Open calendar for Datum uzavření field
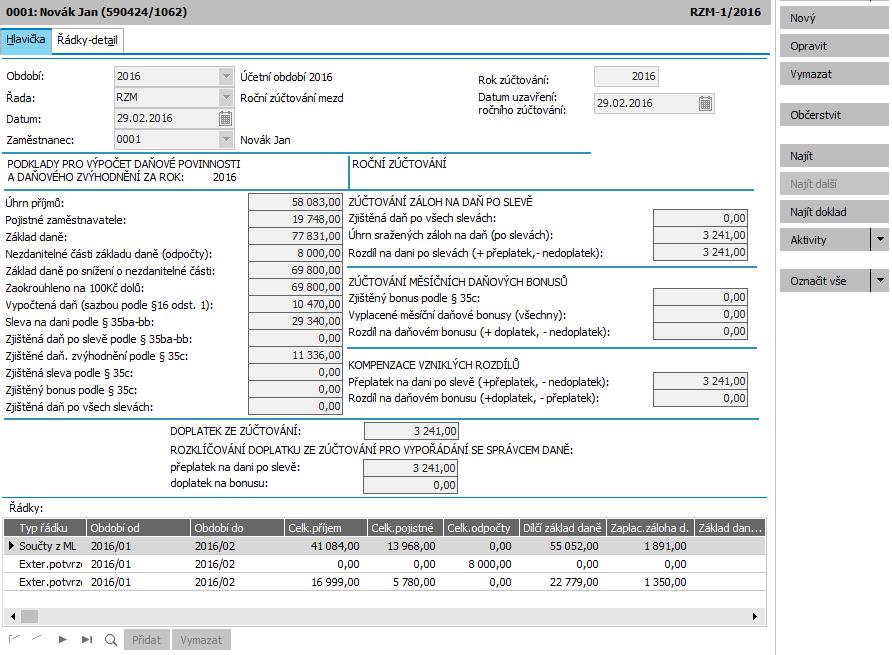 coord(705,104)
